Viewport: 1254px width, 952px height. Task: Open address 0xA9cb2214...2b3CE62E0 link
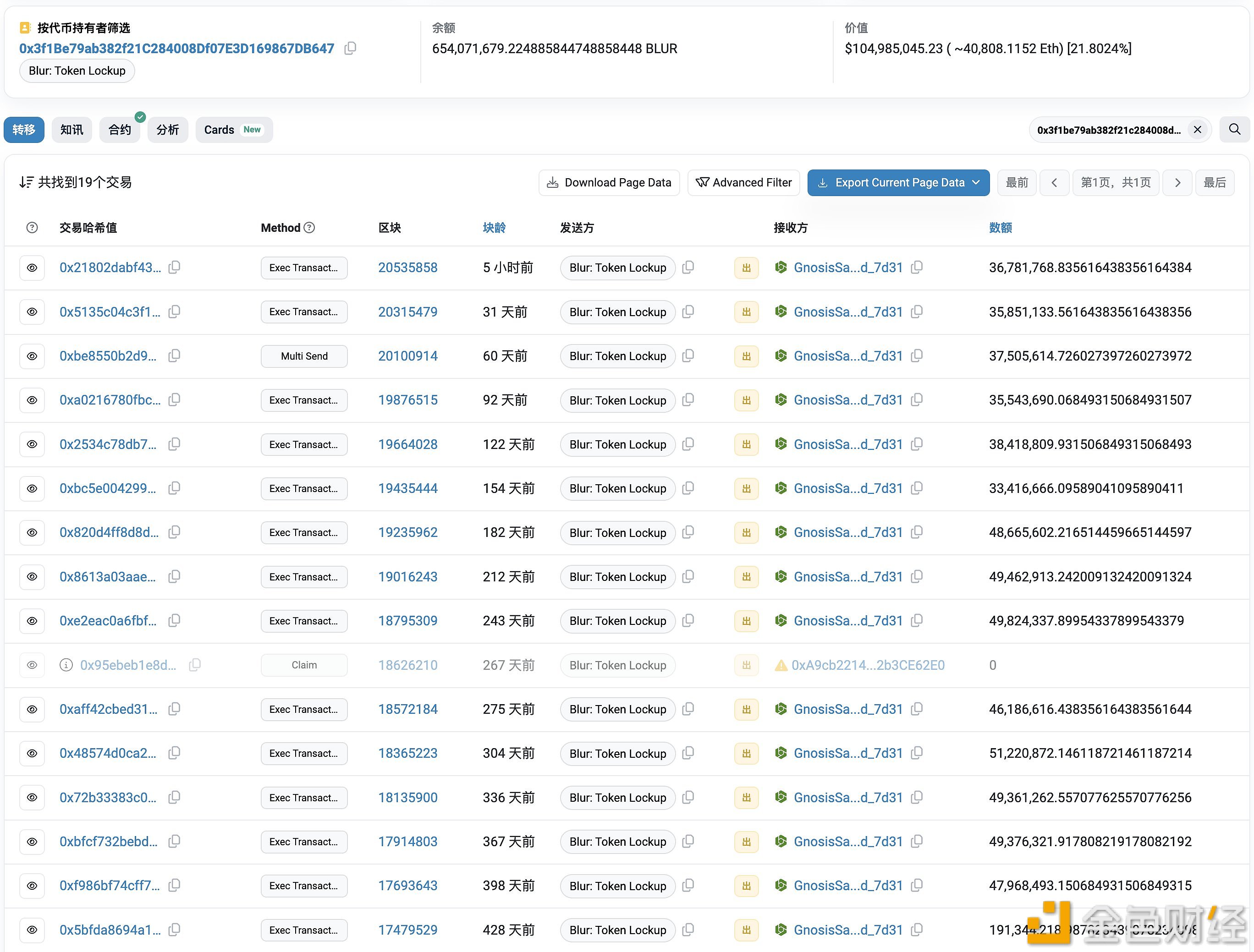coord(868,665)
